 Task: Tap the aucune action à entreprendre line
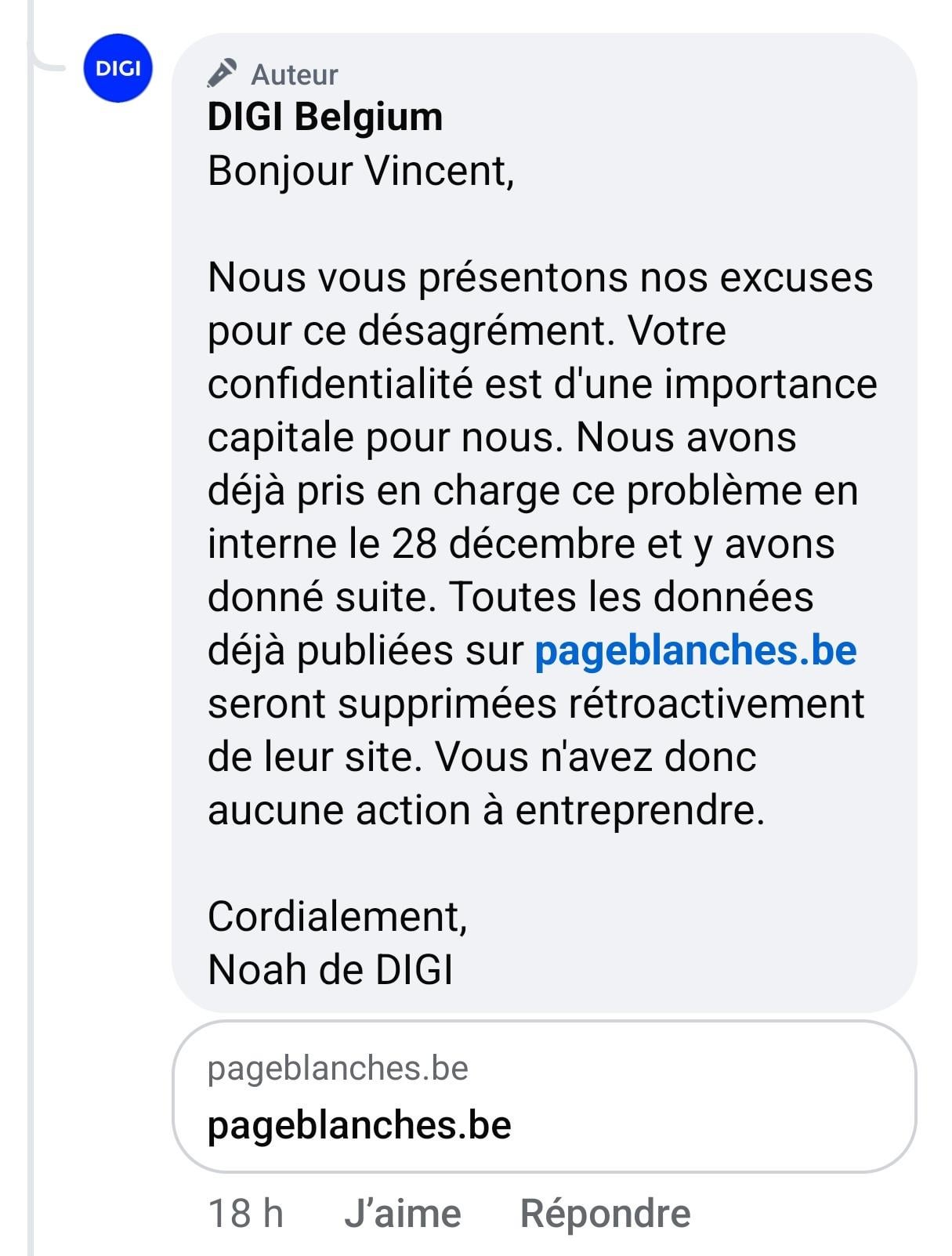point(486,810)
